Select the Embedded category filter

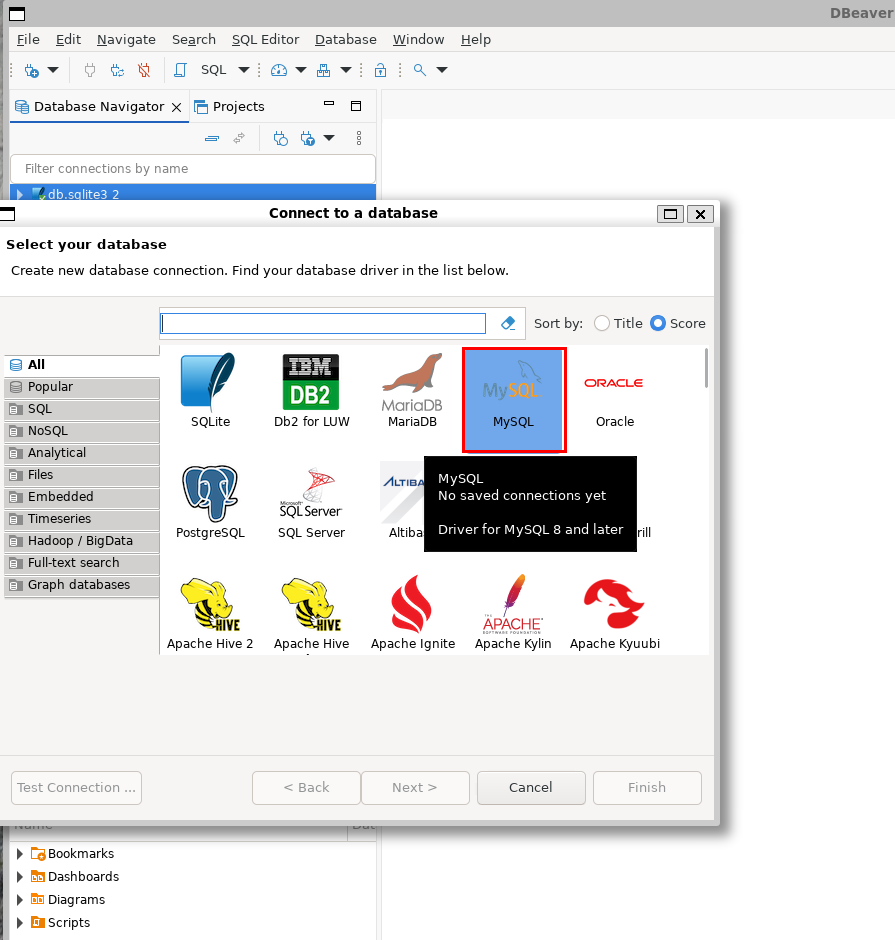click(x=82, y=497)
